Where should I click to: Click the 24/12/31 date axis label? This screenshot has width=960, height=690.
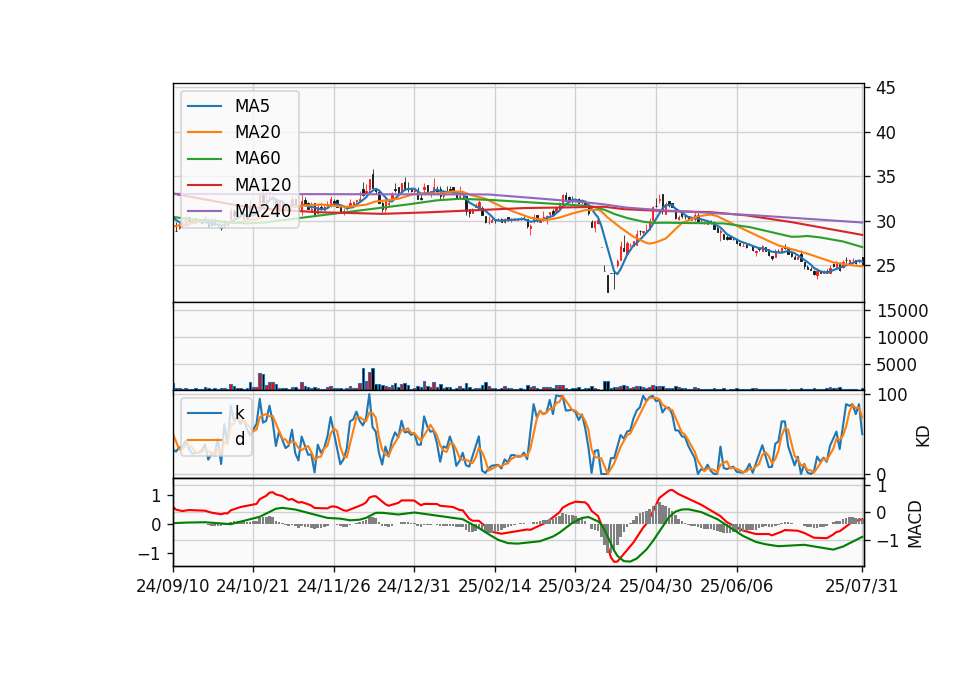click(x=414, y=586)
